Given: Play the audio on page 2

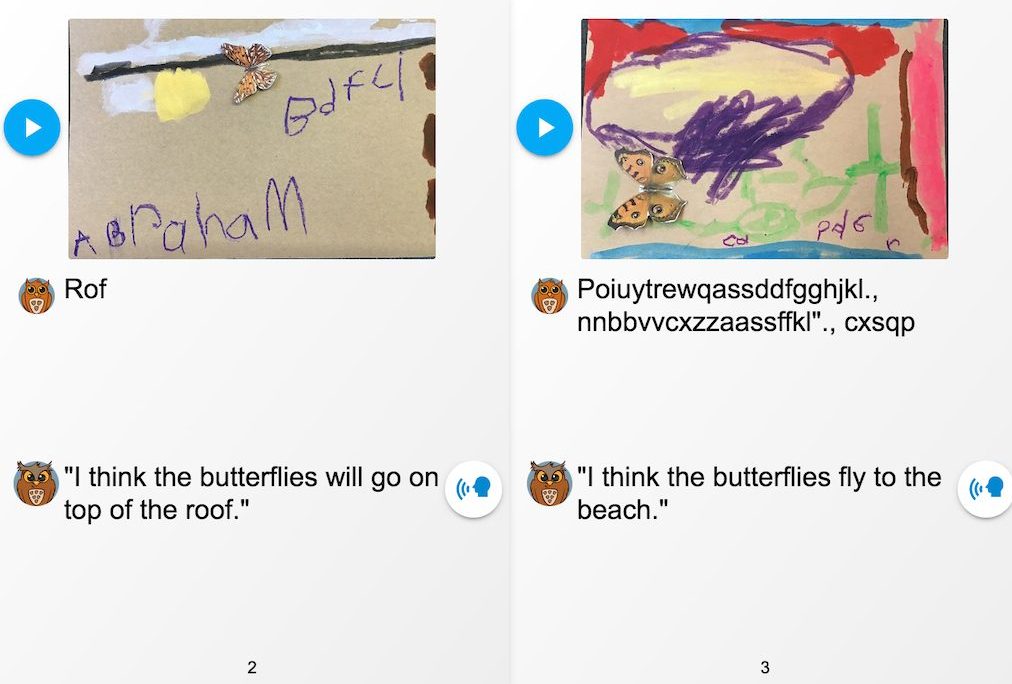Looking at the screenshot, I should (32, 127).
